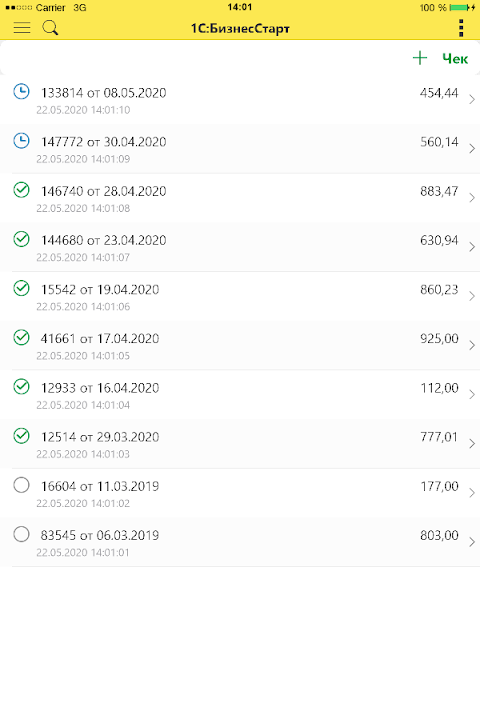Select row '16604 от 11.03.2019'
Viewport: 480px width, 723px height.
240,493
